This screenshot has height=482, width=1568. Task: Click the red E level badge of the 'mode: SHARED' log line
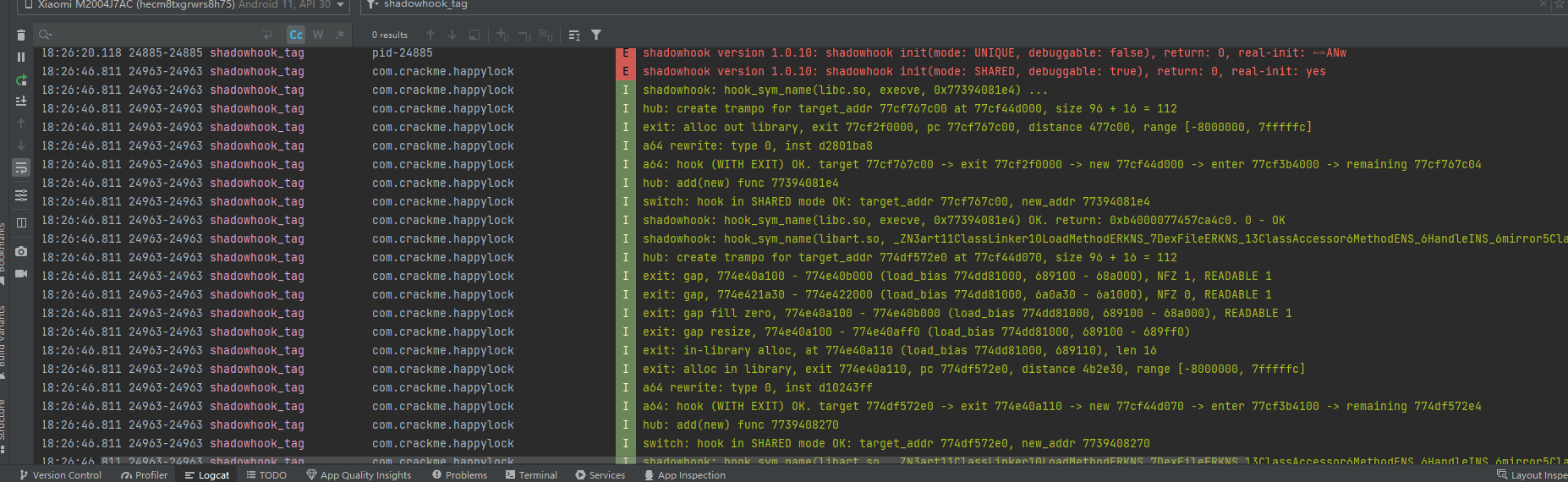626,71
